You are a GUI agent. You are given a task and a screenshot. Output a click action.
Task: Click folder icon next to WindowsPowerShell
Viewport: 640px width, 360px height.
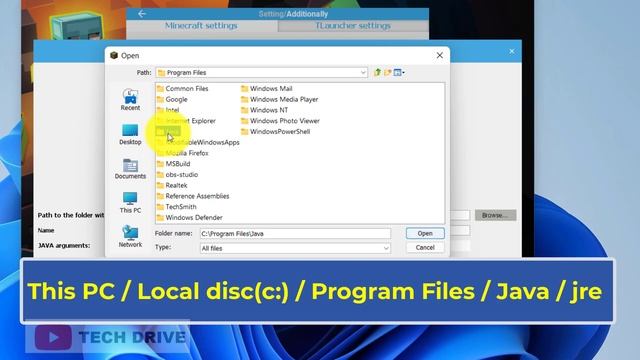point(244,131)
